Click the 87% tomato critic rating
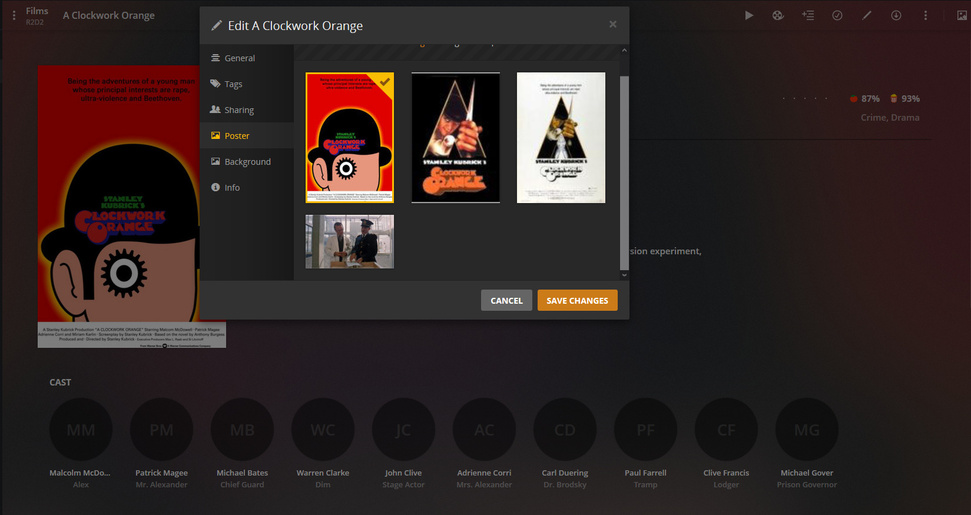This screenshot has width=971, height=515. pos(864,98)
